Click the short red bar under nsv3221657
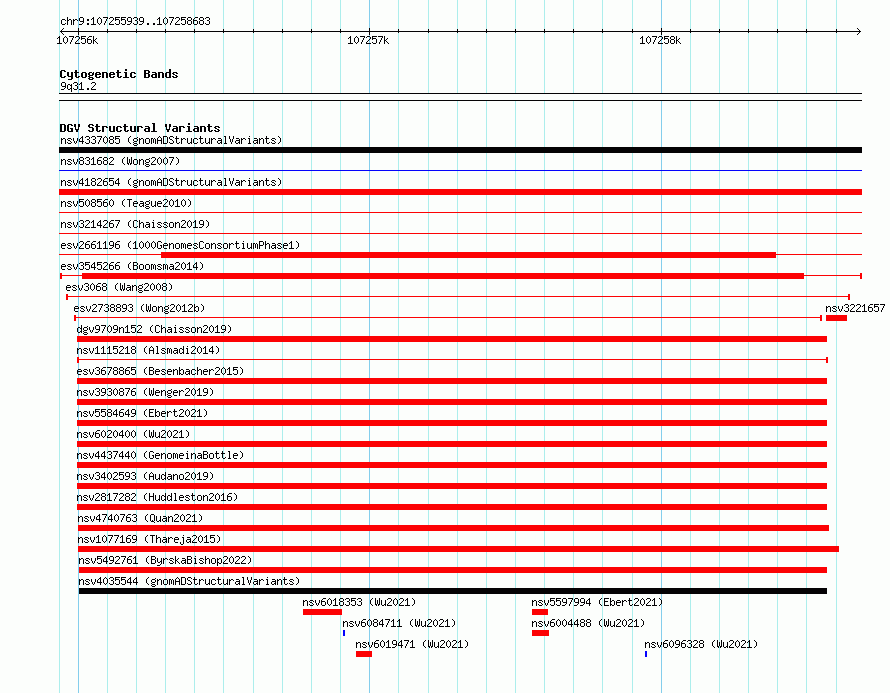 pyautogui.click(x=836, y=318)
